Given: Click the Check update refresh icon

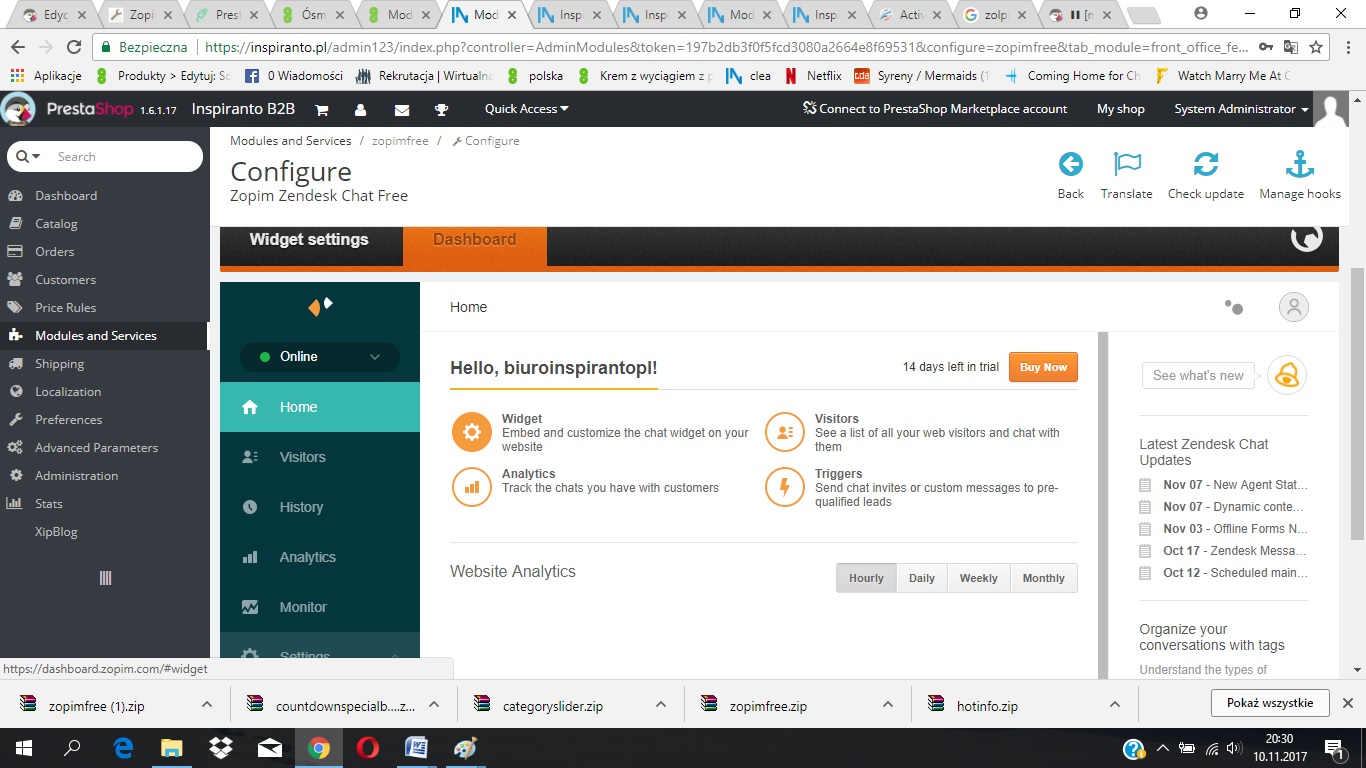Looking at the screenshot, I should [x=1206, y=164].
